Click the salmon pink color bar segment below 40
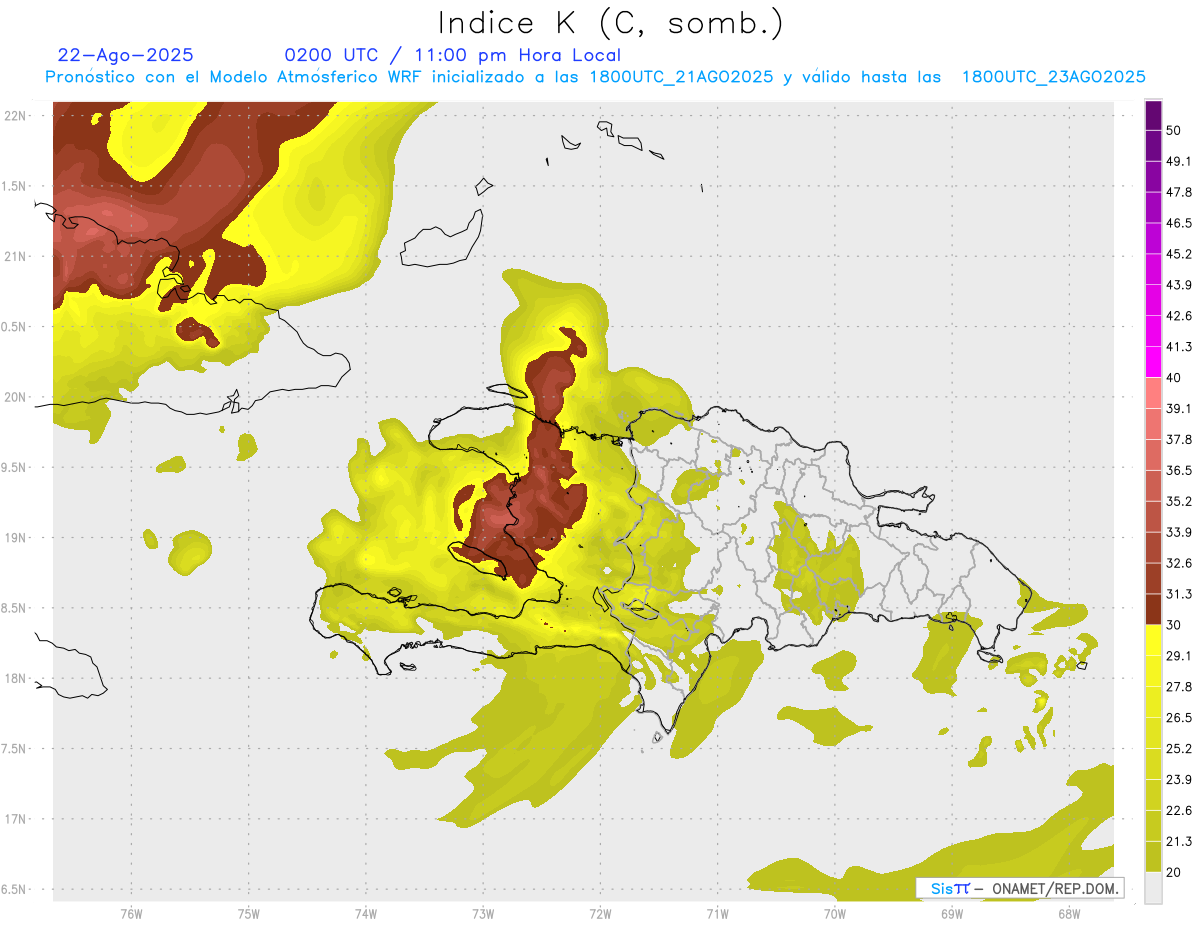 coord(1153,393)
